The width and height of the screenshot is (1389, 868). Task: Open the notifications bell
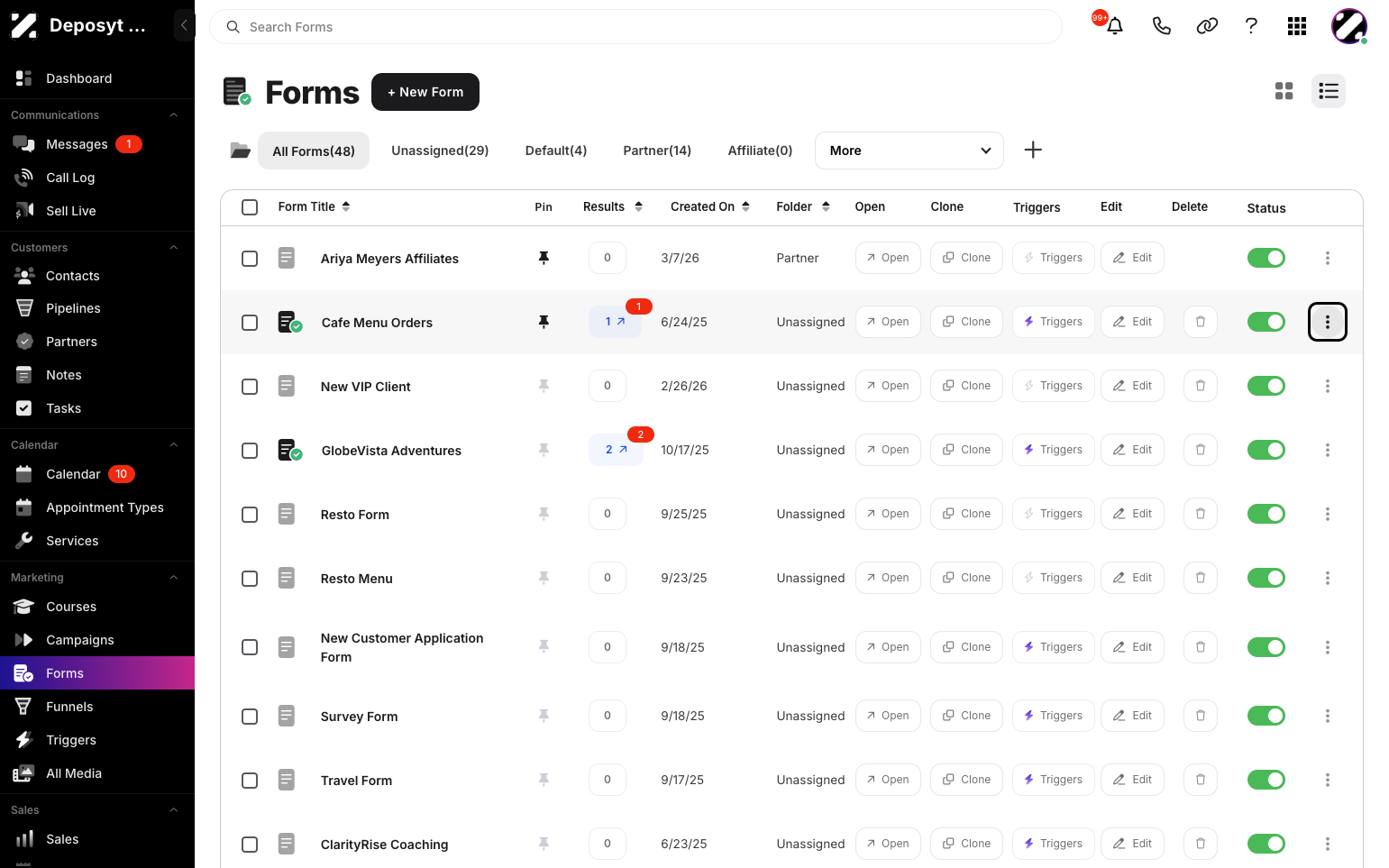[1114, 26]
